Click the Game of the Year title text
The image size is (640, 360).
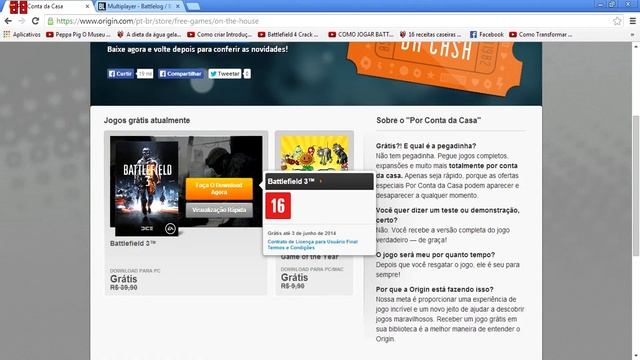click(x=309, y=257)
